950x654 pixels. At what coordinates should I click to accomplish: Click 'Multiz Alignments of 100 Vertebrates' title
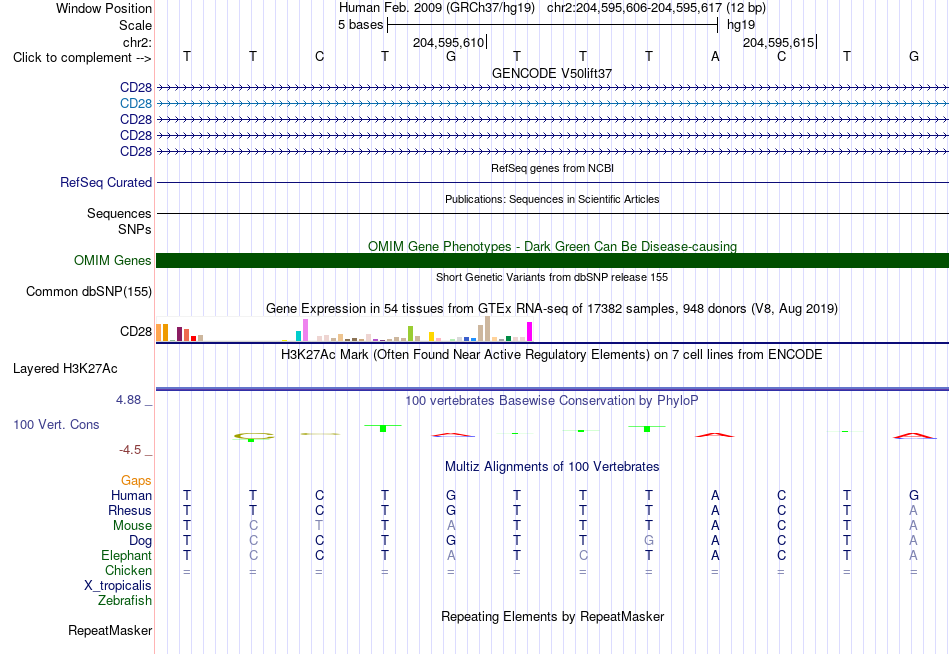[552, 467]
